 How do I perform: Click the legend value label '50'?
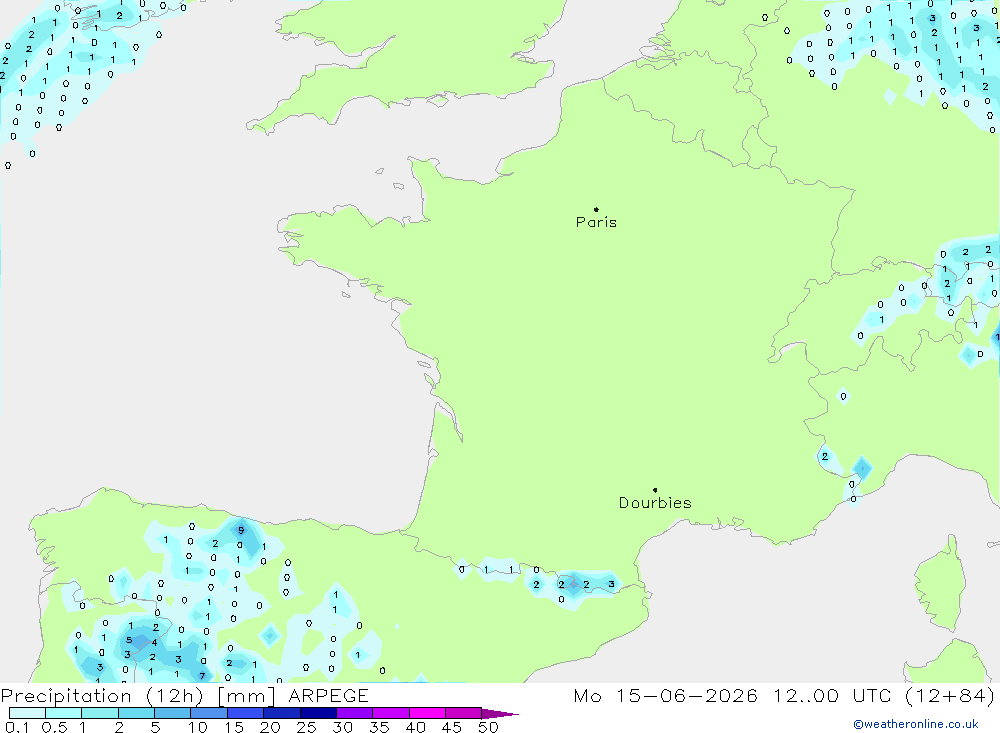[x=488, y=727]
